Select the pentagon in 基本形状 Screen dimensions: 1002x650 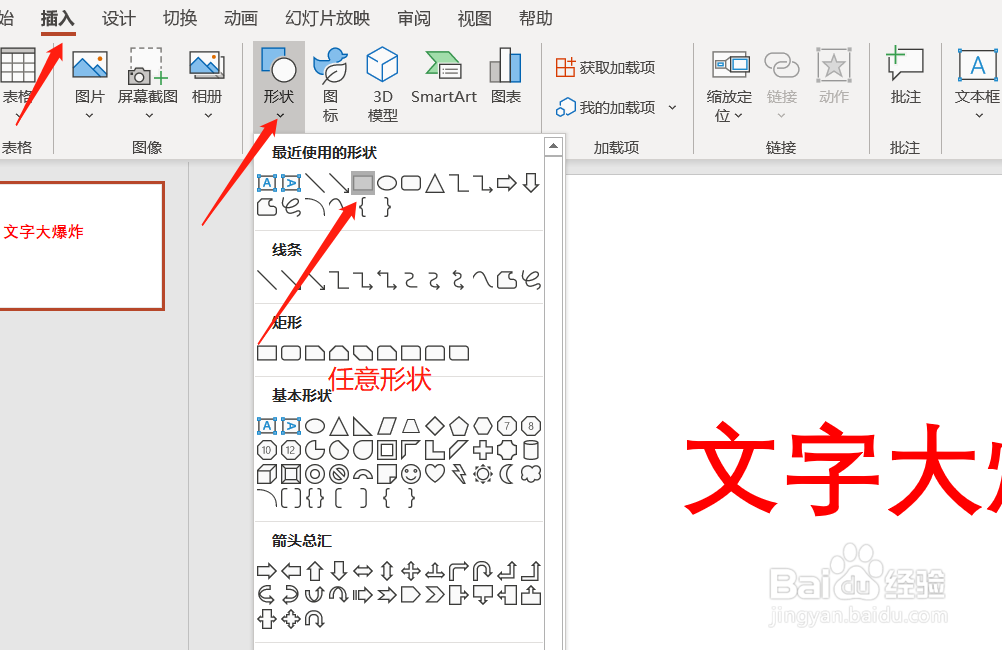[459, 426]
